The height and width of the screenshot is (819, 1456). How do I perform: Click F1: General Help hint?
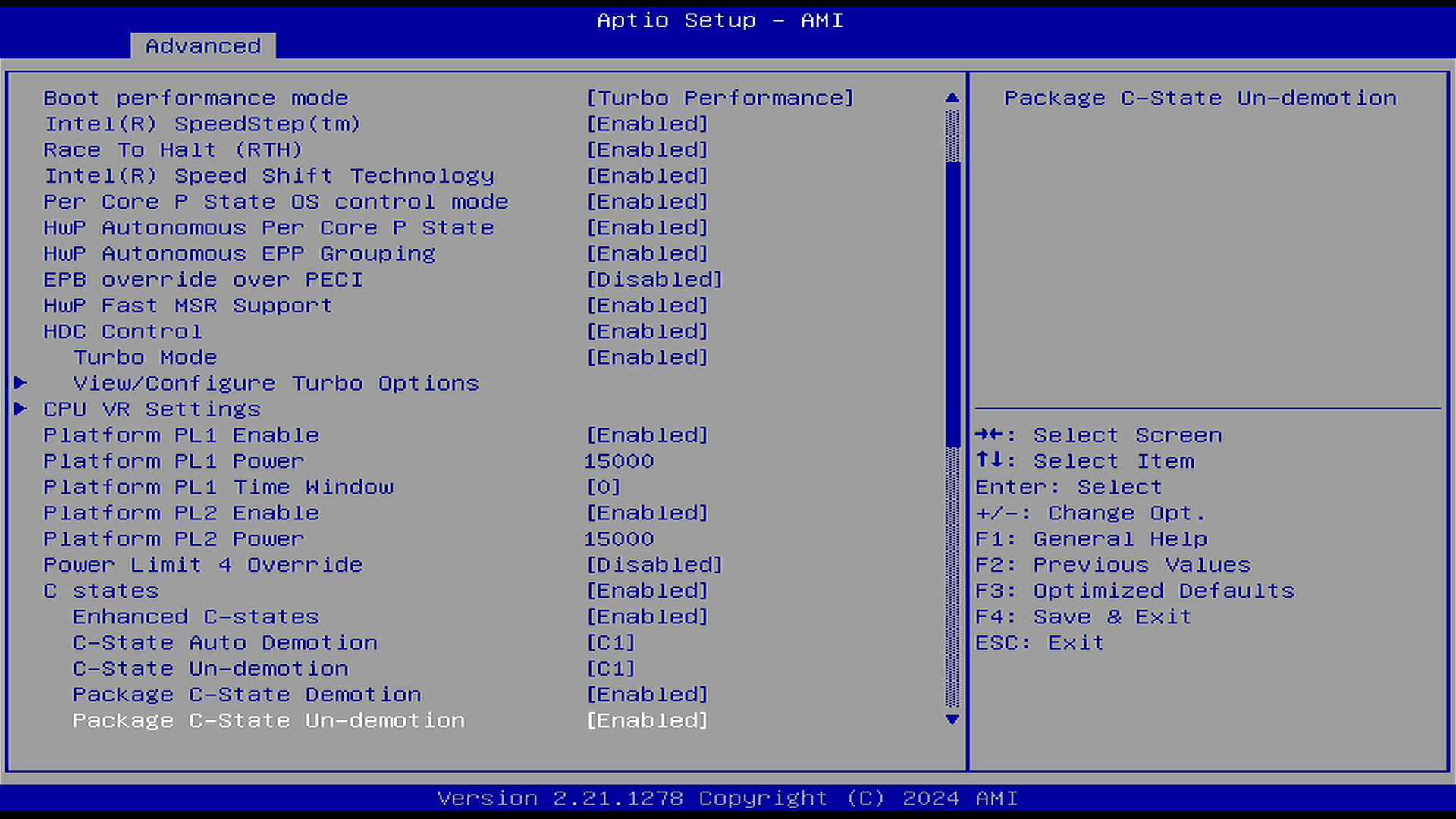pyautogui.click(x=1091, y=539)
